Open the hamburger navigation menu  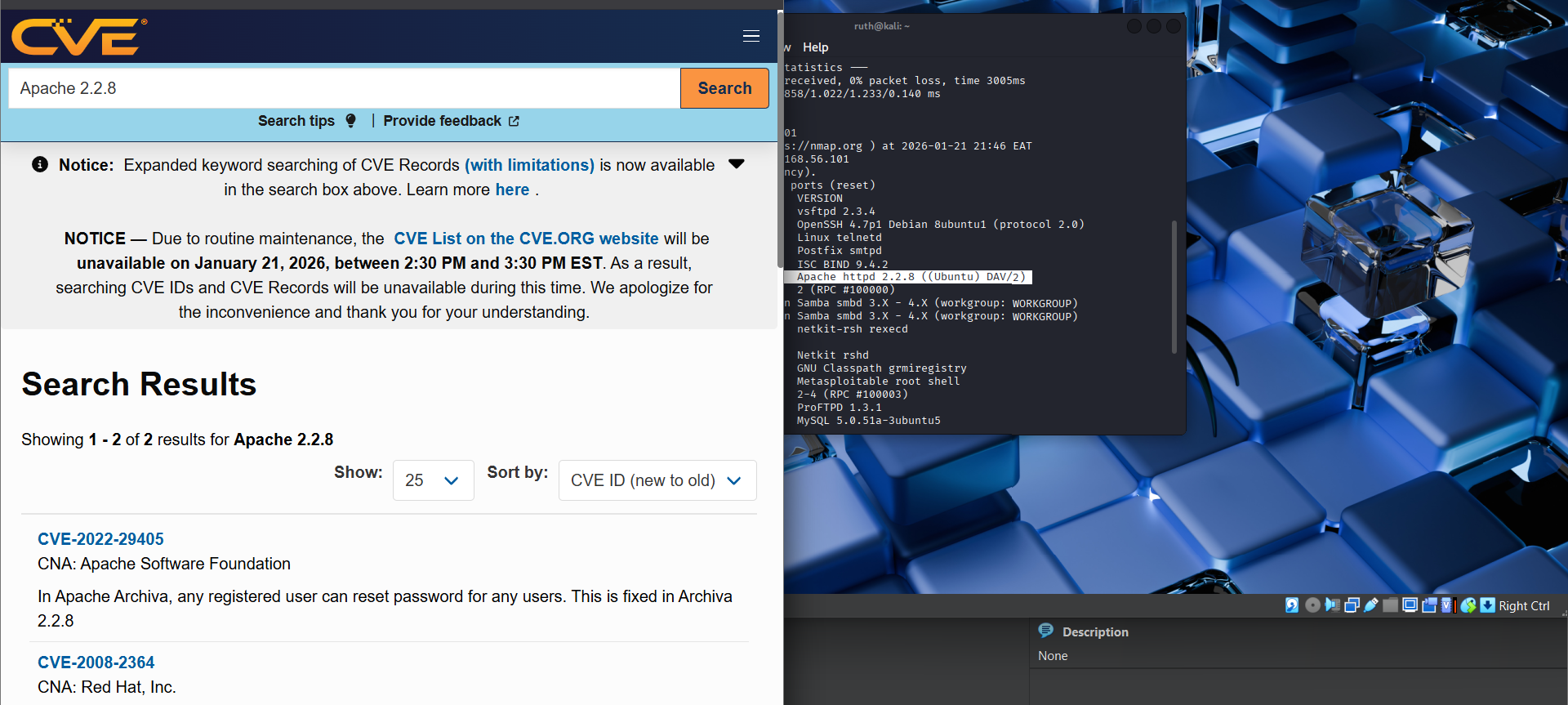(x=751, y=36)
